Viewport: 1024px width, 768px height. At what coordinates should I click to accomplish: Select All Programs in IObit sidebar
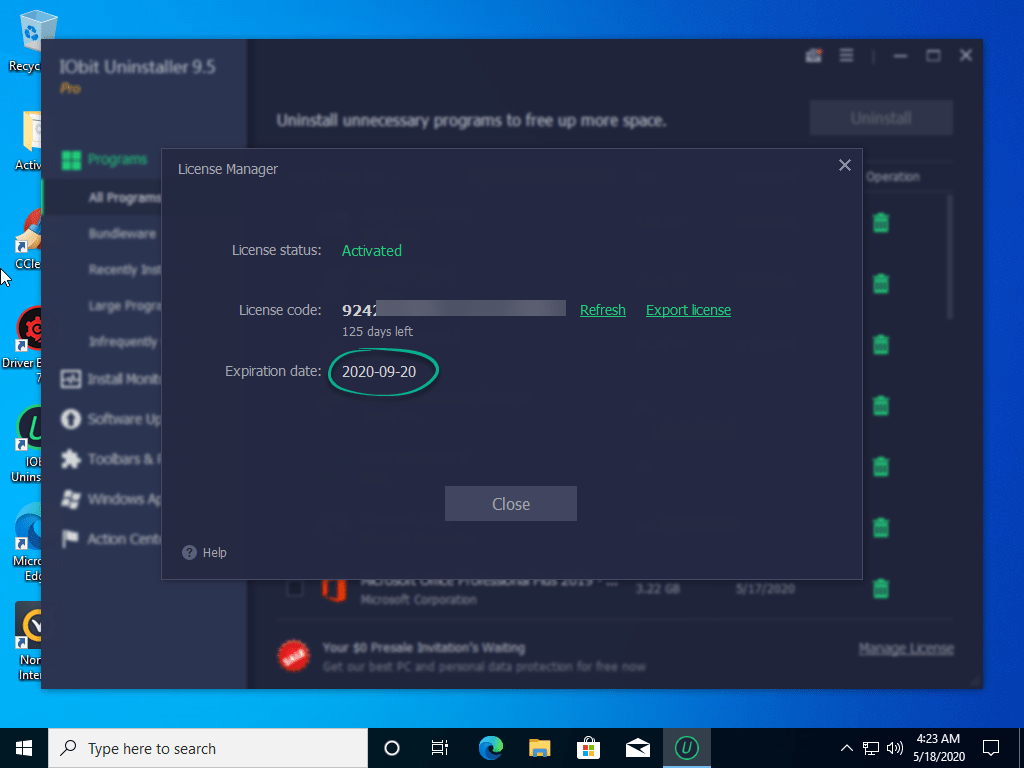point(124,197)
